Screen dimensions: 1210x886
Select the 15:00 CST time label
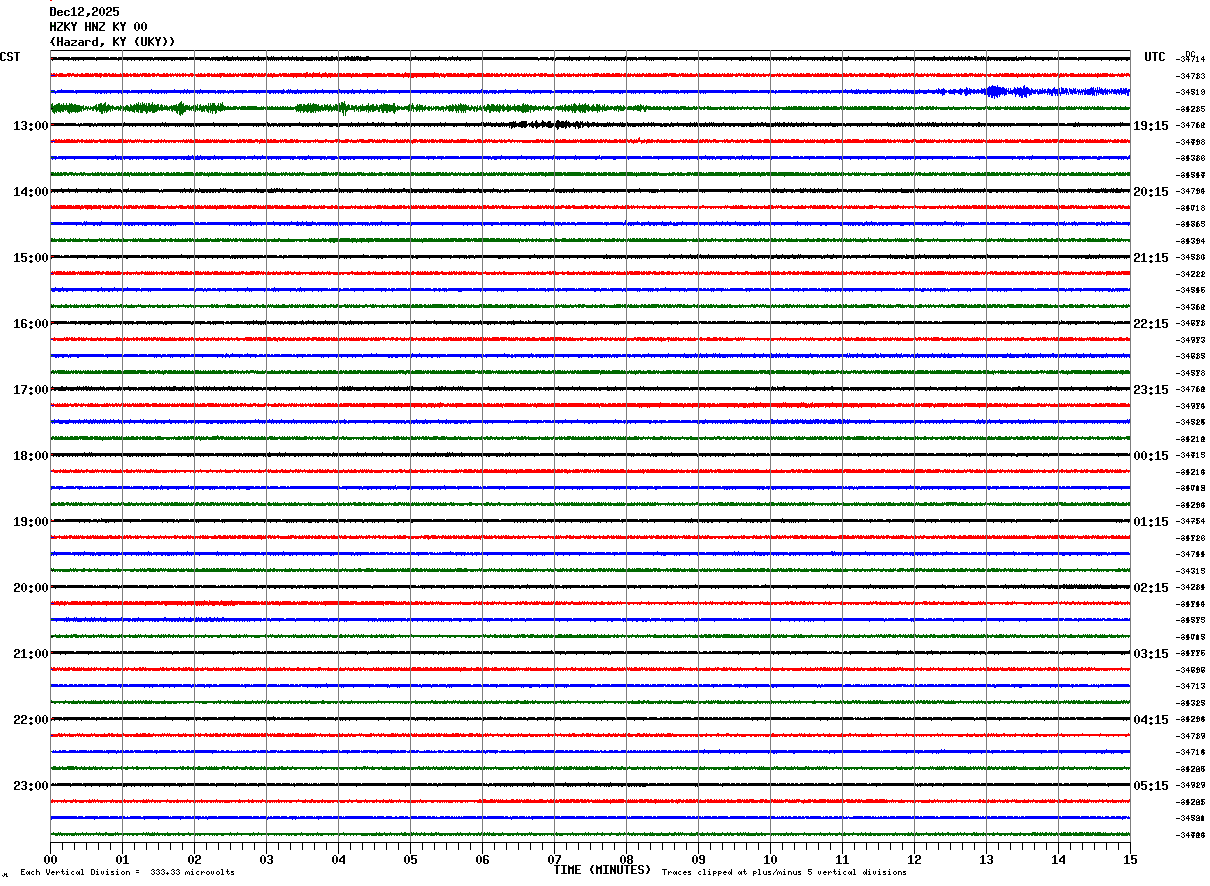coord(31,258)
